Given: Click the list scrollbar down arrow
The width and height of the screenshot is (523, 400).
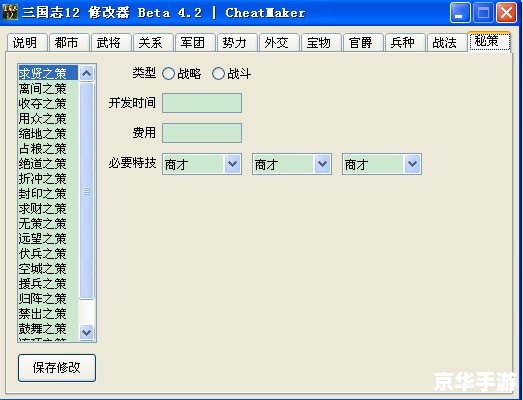Looking at the screenshot, I should click(87, 332).
